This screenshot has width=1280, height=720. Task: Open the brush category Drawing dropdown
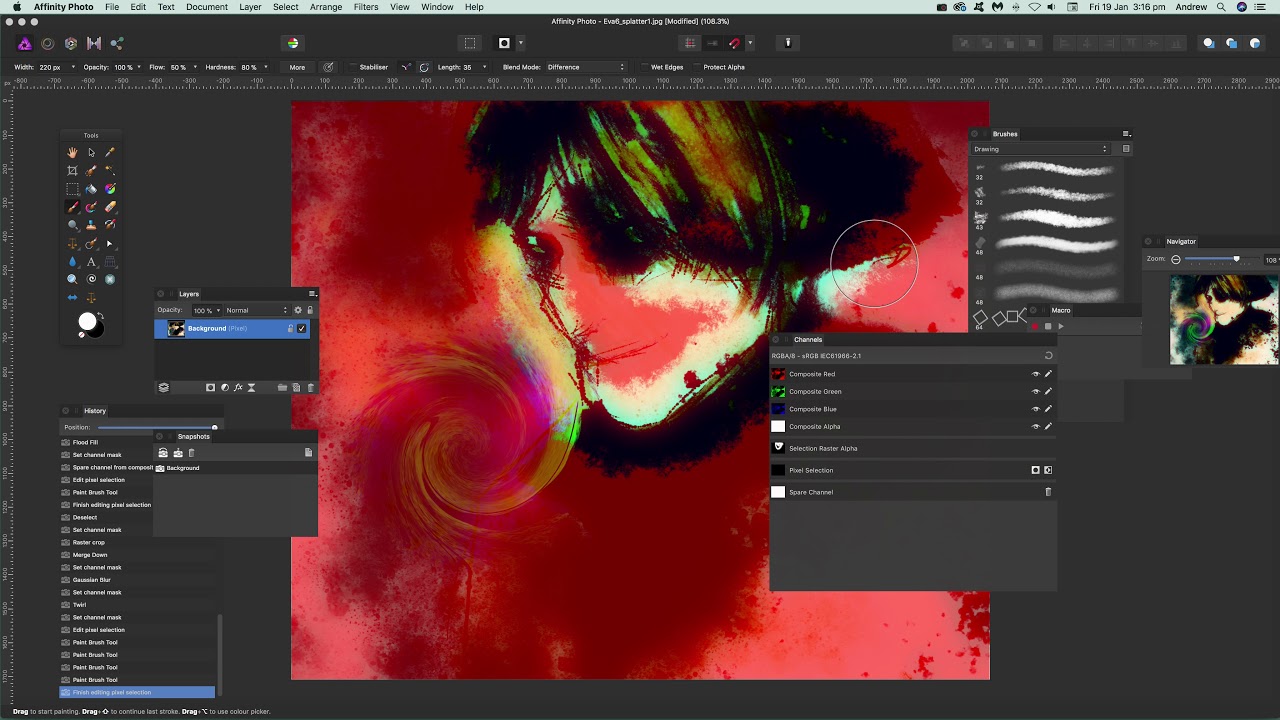click(1041, 149)
